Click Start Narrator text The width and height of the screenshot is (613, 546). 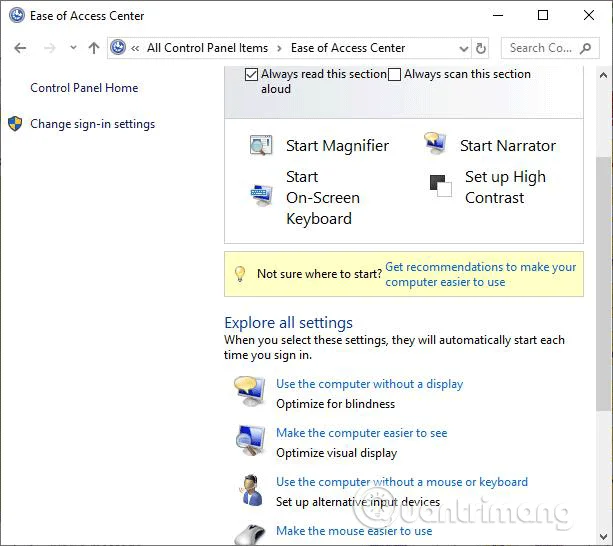(507, 145)
